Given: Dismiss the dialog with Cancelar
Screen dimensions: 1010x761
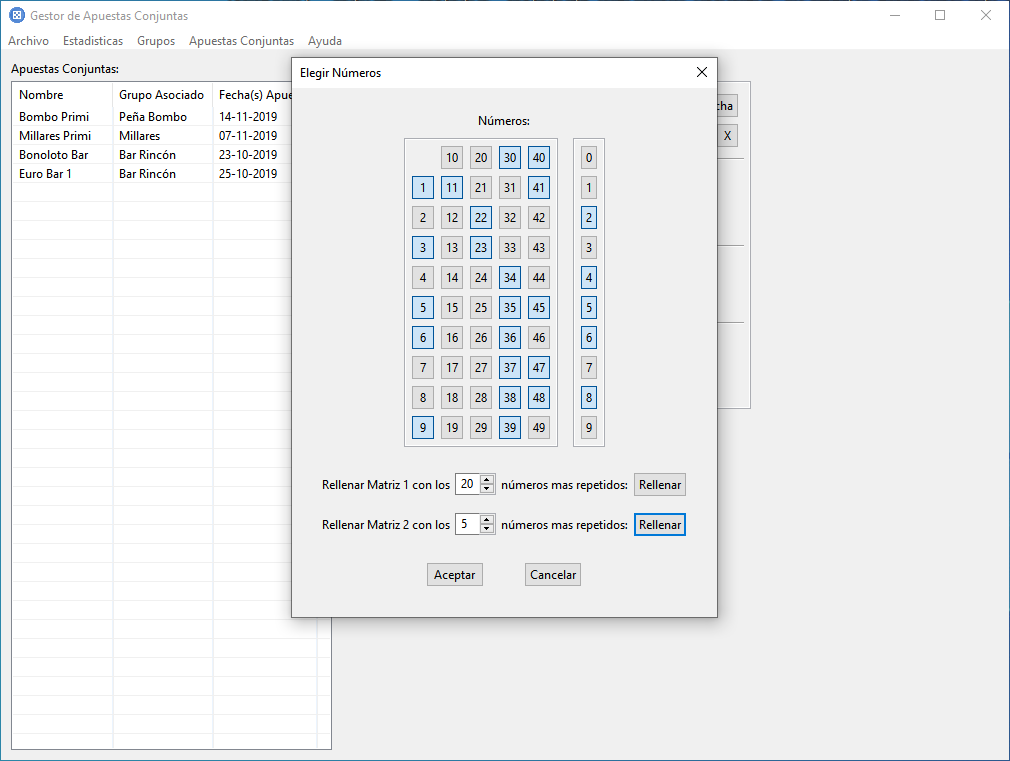Looking at the screenshot, I should point(553,575).
